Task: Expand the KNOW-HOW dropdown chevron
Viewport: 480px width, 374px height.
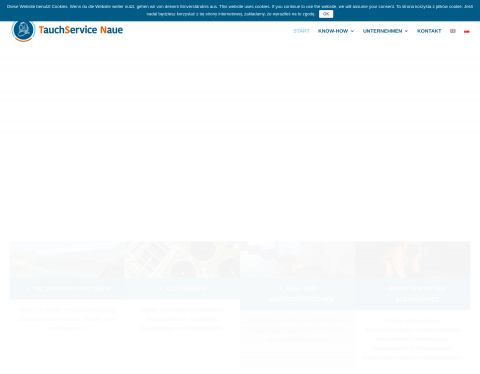Action: point(352,31)
